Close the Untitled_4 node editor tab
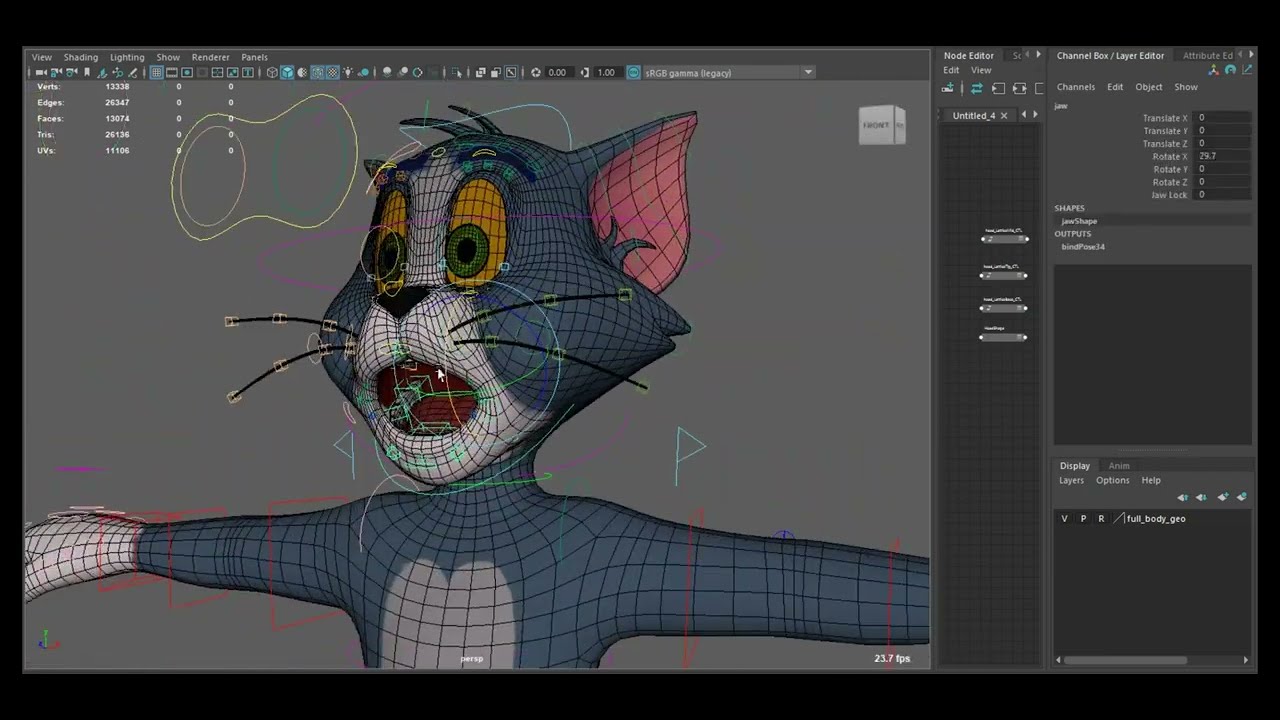 (1004, 115)
